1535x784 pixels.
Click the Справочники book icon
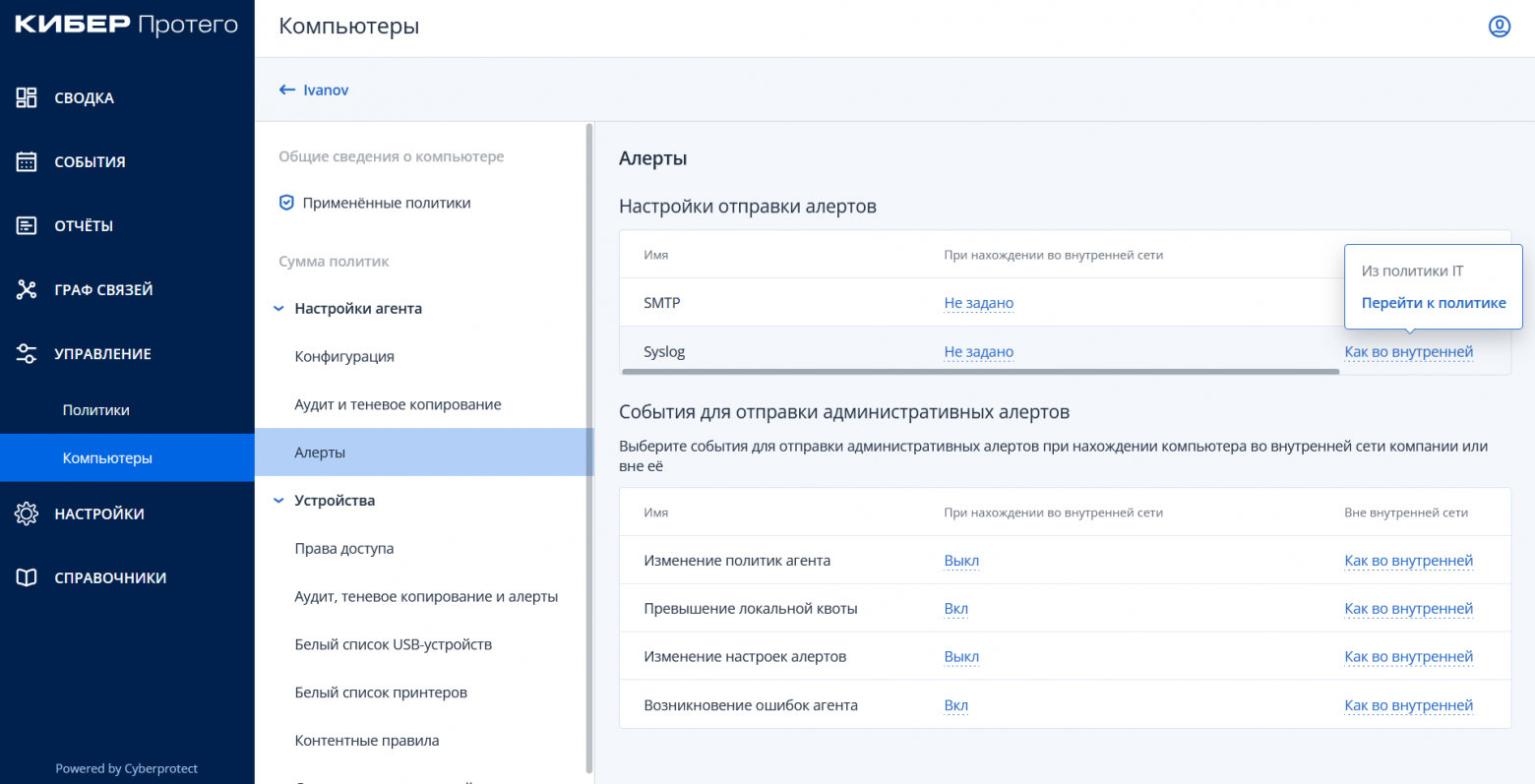click(x=27, y=577)
